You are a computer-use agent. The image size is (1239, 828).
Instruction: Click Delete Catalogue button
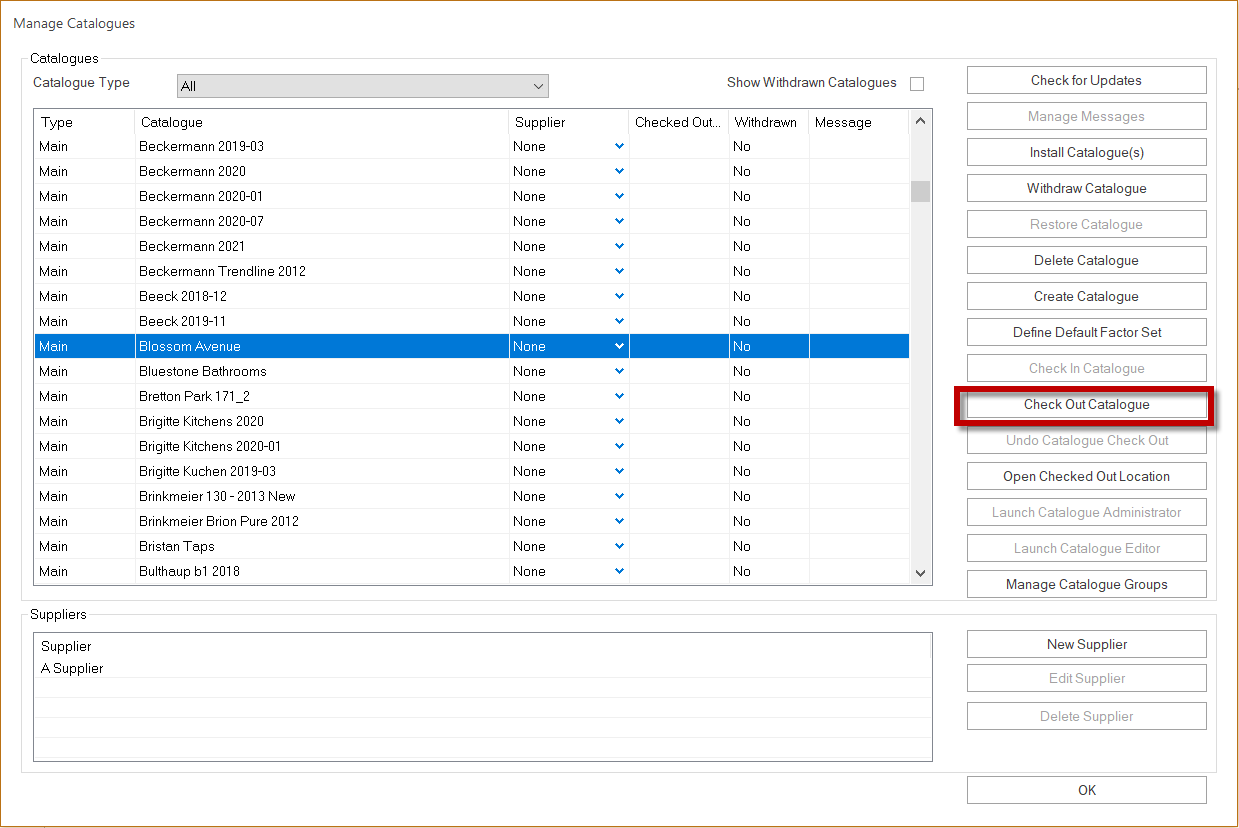(1086, 261)
